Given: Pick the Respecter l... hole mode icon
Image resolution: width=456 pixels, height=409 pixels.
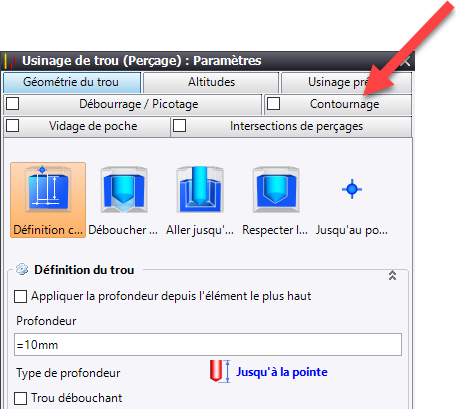Looking at the screenshot, I should [276, 190].
